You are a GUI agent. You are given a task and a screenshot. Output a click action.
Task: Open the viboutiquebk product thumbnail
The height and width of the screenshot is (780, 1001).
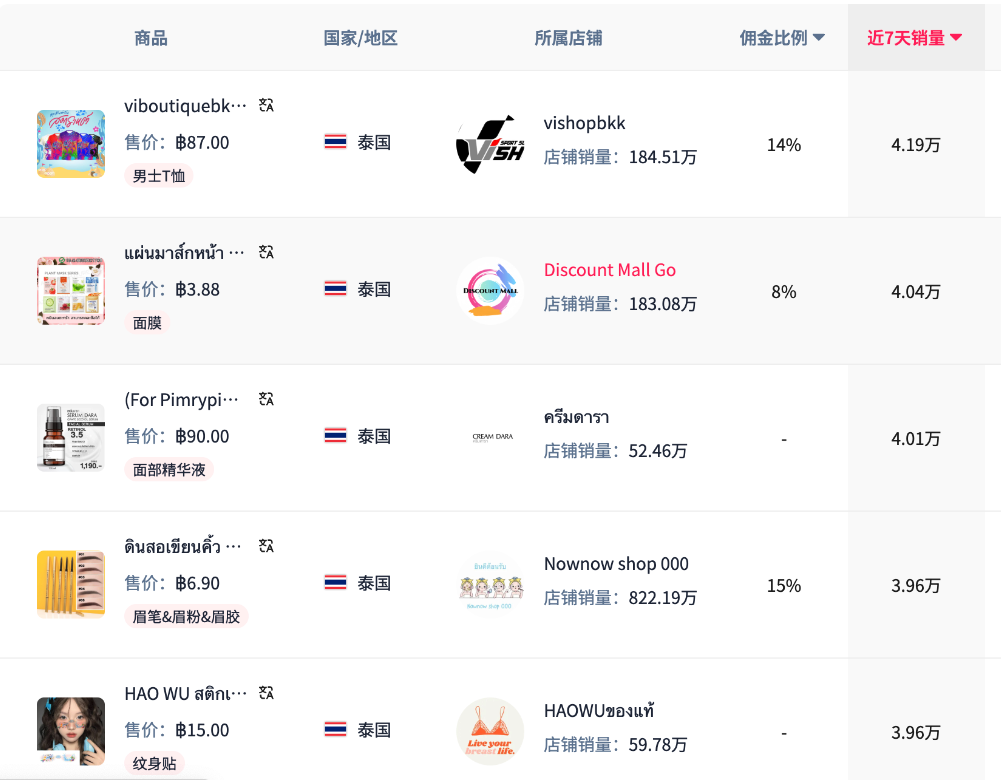click(71, 144)
